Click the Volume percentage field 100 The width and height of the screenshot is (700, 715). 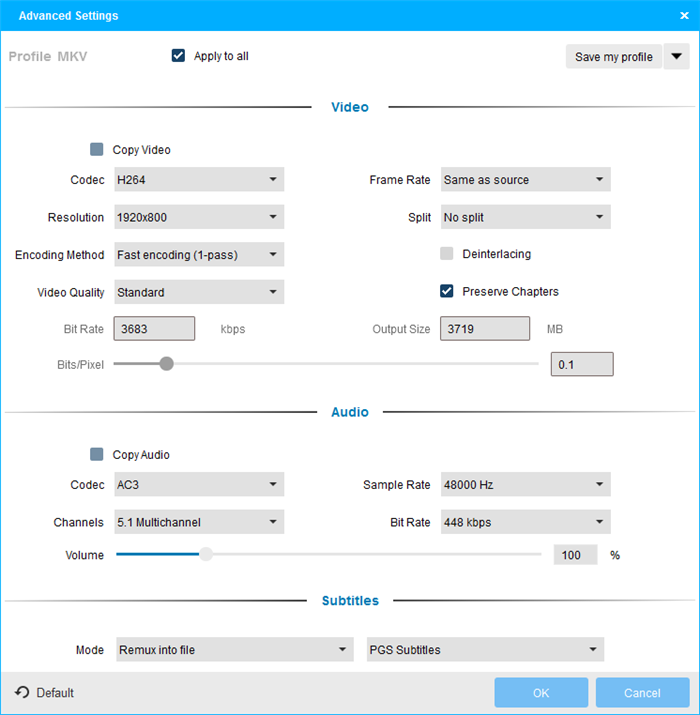pyautogui.click(x=575, y=554)
